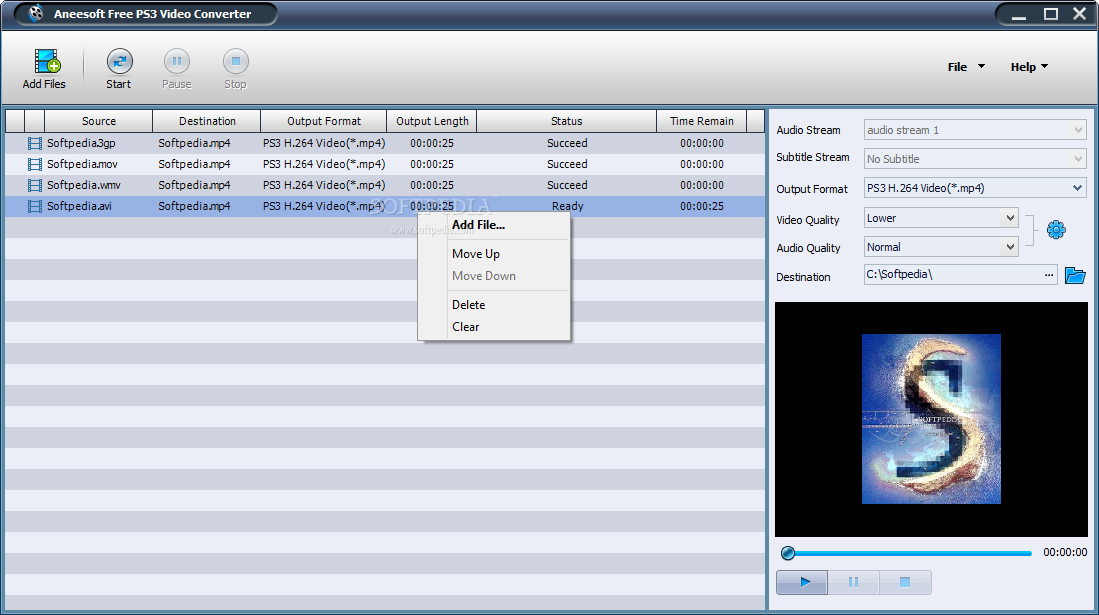This screenshot has width=1099, height=615.
Task: Click Softpedia.avi time remain 00:00:25
Action: [702, 206]
